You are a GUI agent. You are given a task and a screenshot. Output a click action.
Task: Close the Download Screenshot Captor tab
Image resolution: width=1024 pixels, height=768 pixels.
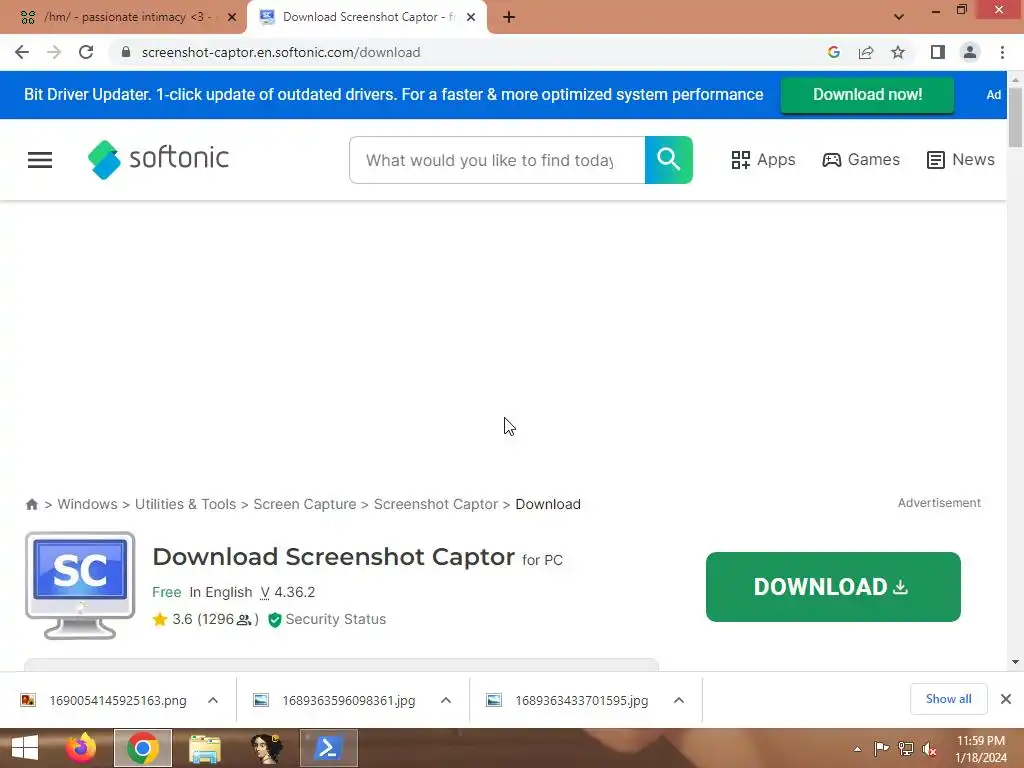point(471,17)
